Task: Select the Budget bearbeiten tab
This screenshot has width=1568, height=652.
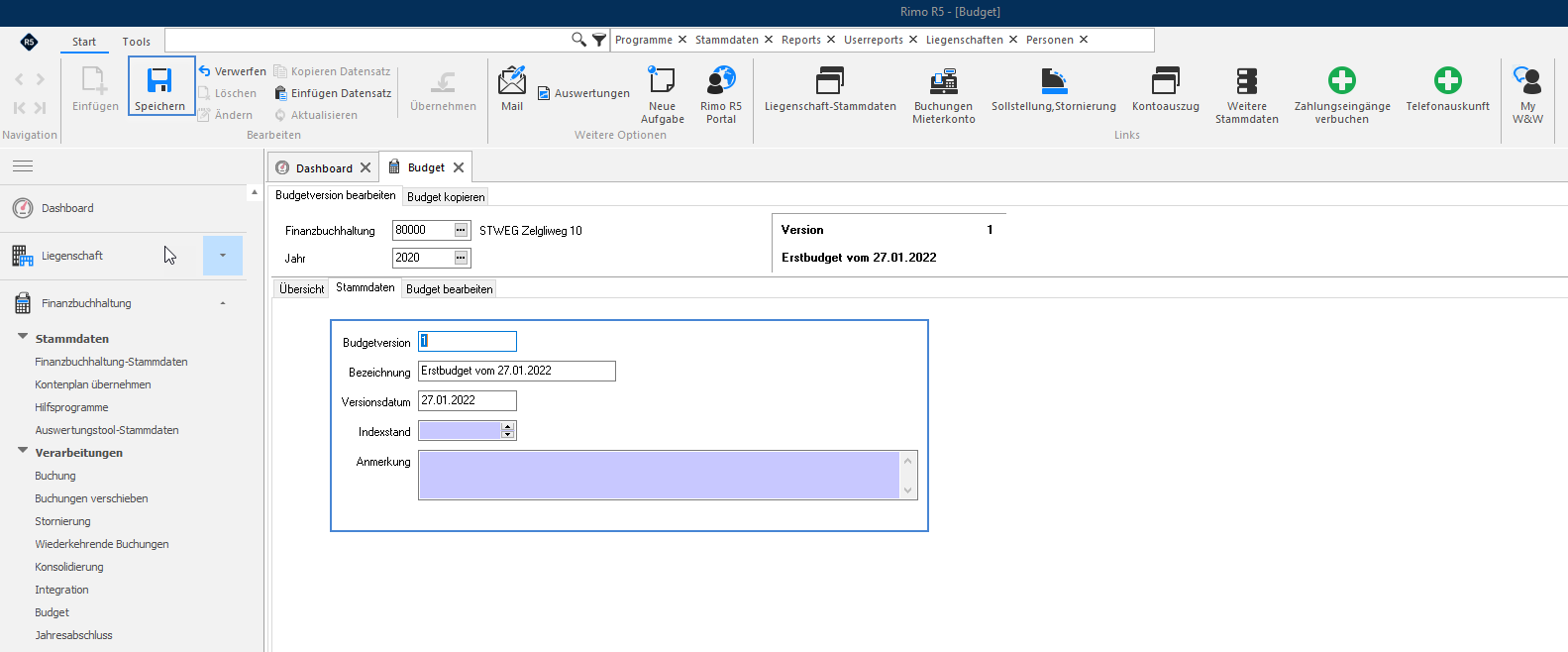Action: pyautogui.click(x=450, y=289)
